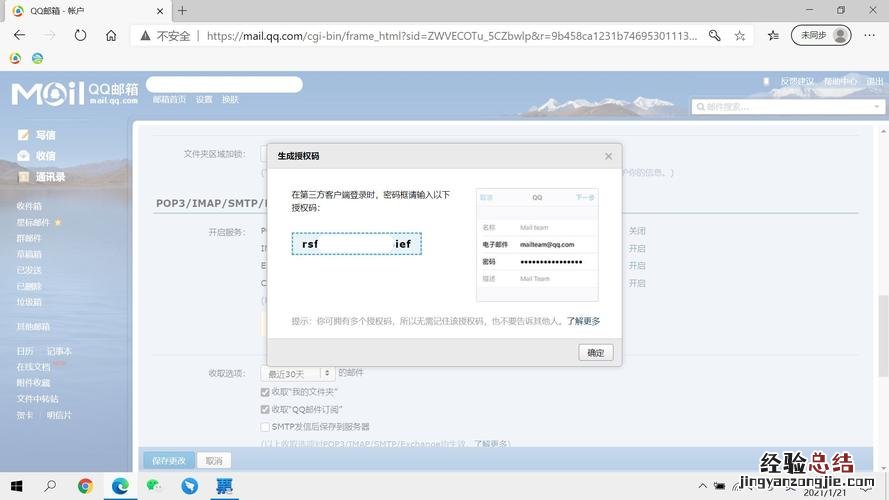Viewport: 889px width, 500px height.
Task: Click the browser home icon
Action: [111, 35]
